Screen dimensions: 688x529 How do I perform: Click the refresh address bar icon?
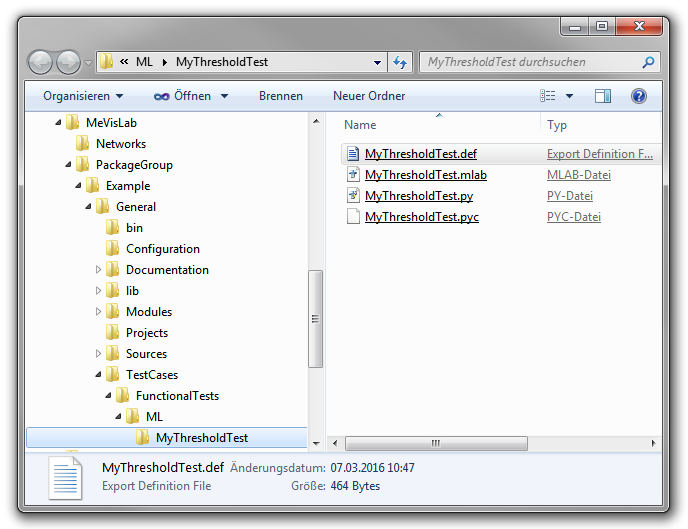point(400,62)
